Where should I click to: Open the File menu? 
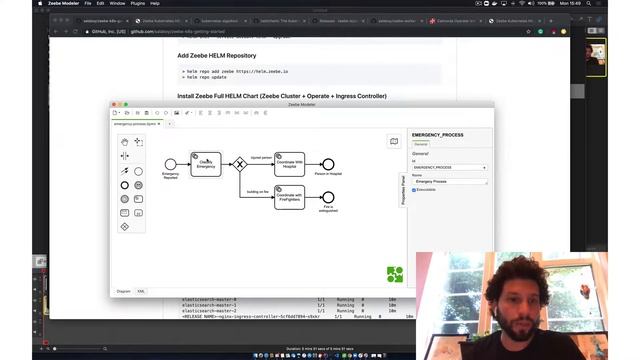(x=88, y=3)
